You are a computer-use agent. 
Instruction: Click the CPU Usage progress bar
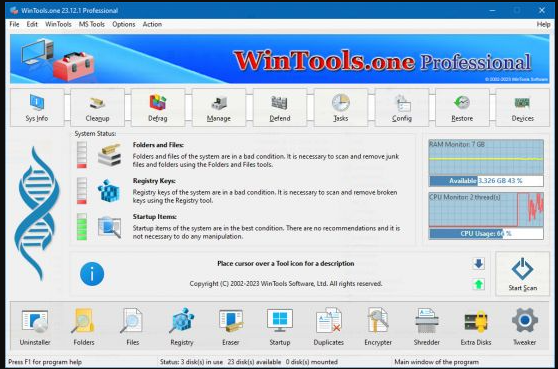tap(486, 233)
